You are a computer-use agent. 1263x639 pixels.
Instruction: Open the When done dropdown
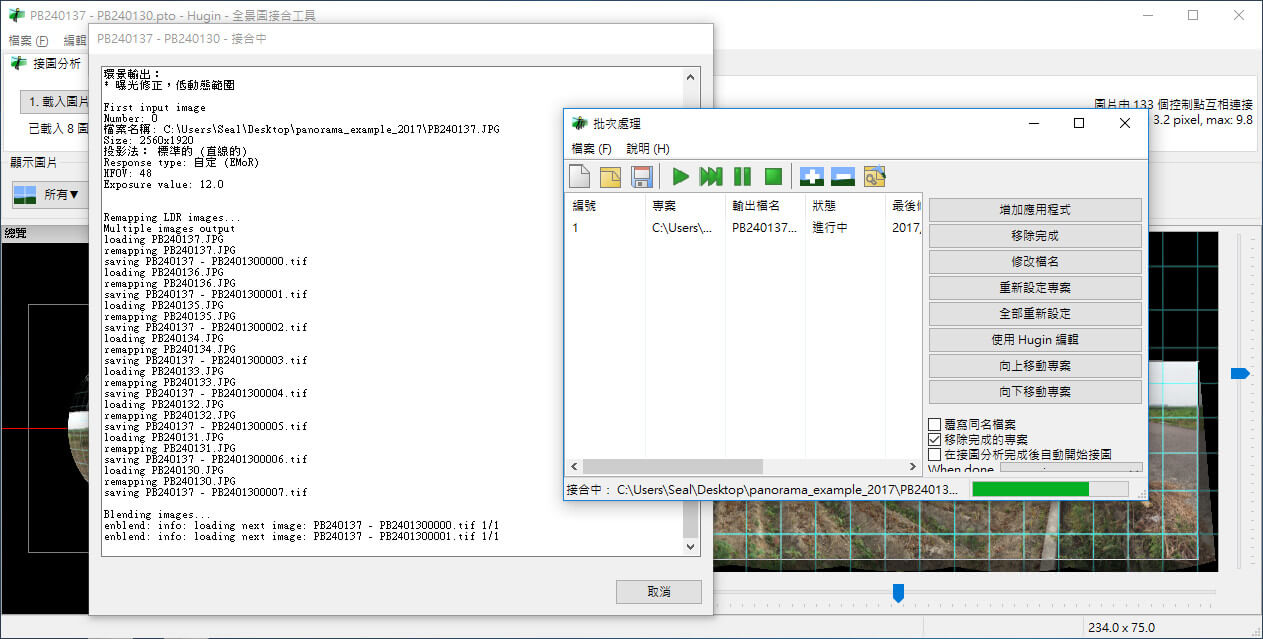coord(1070,468)
